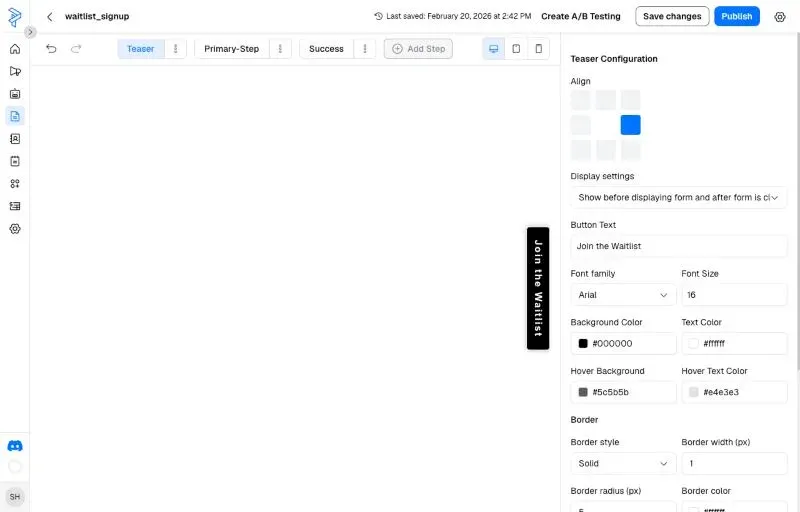Click the Button Text input field

[x=679, y=246]
